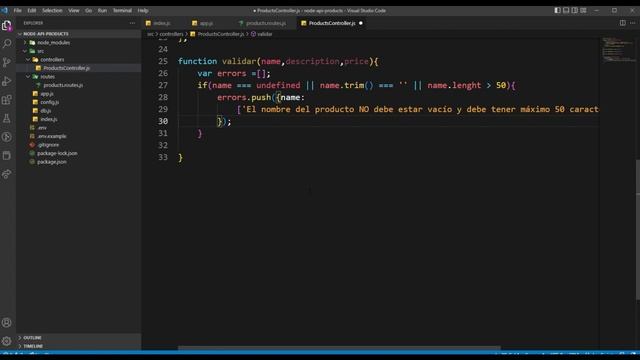Viewport: 640px width, 360px height.
Task: Select the ProductsController.js editor tab
Action: click(x=331, y=23)
